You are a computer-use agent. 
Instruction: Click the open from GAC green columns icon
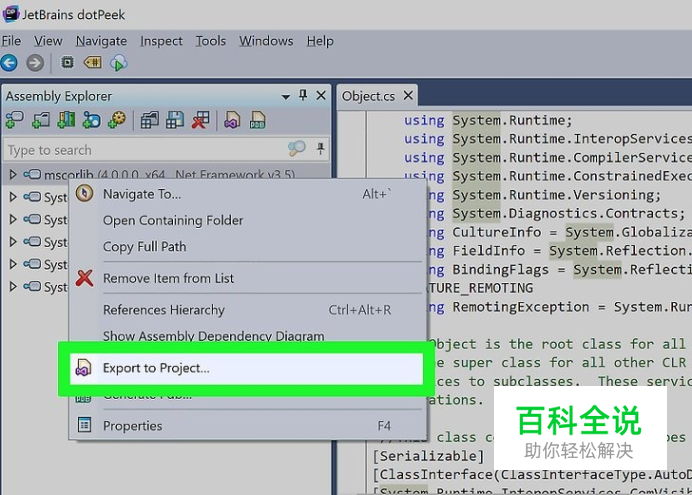click(x=66, y=120)
